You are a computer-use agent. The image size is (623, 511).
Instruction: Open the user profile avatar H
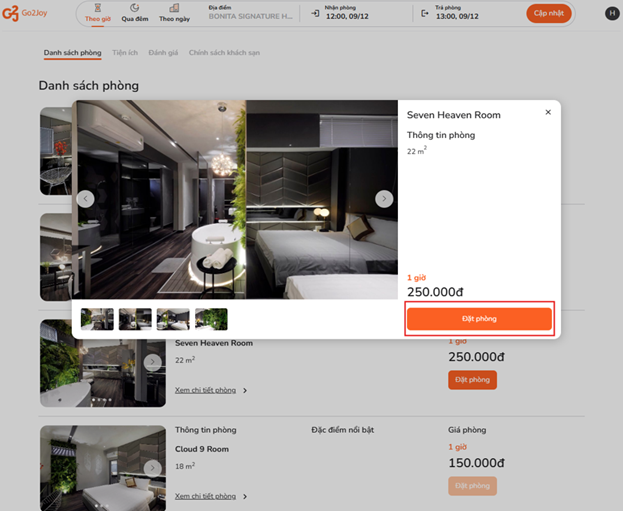[612, 13]
